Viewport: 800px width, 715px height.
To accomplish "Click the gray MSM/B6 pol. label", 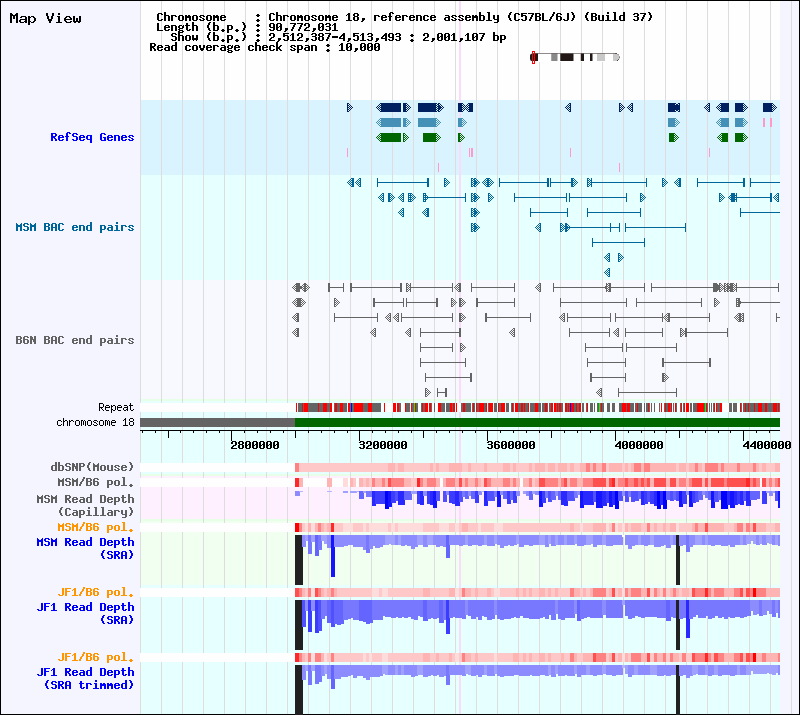I will click(x=95, y=482).
